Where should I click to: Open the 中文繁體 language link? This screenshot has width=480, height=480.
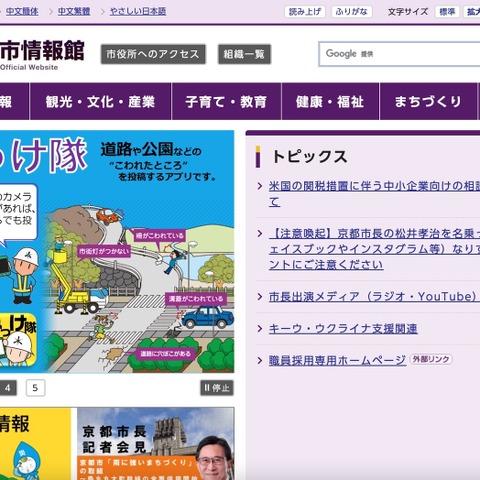[74, 11]
